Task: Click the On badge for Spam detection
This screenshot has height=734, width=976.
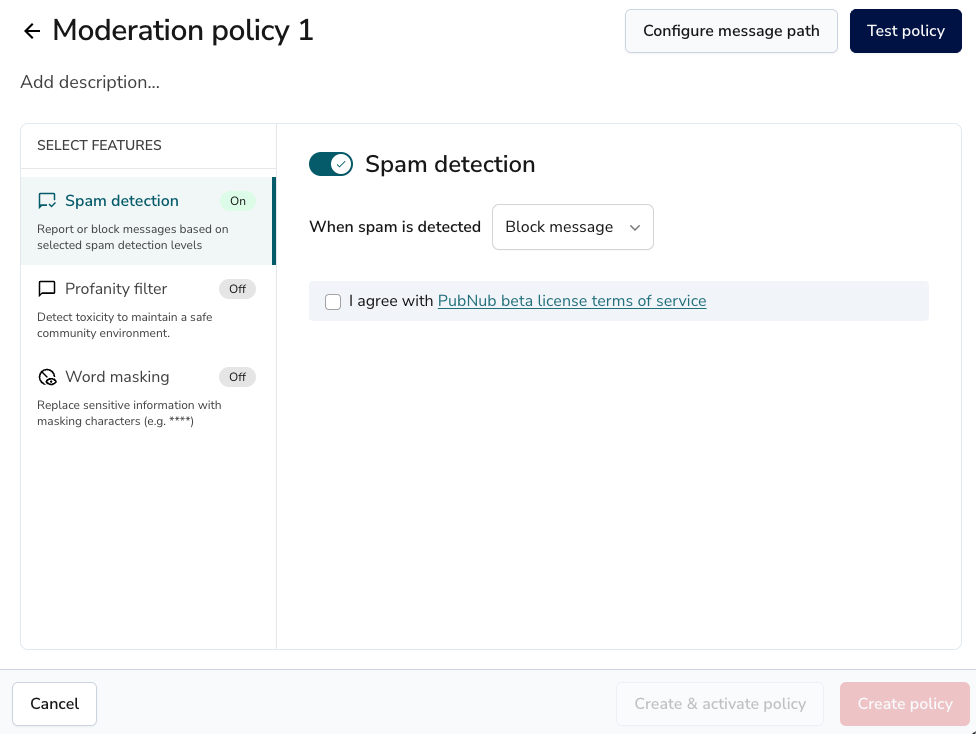Action: click(x=238, y=201)
